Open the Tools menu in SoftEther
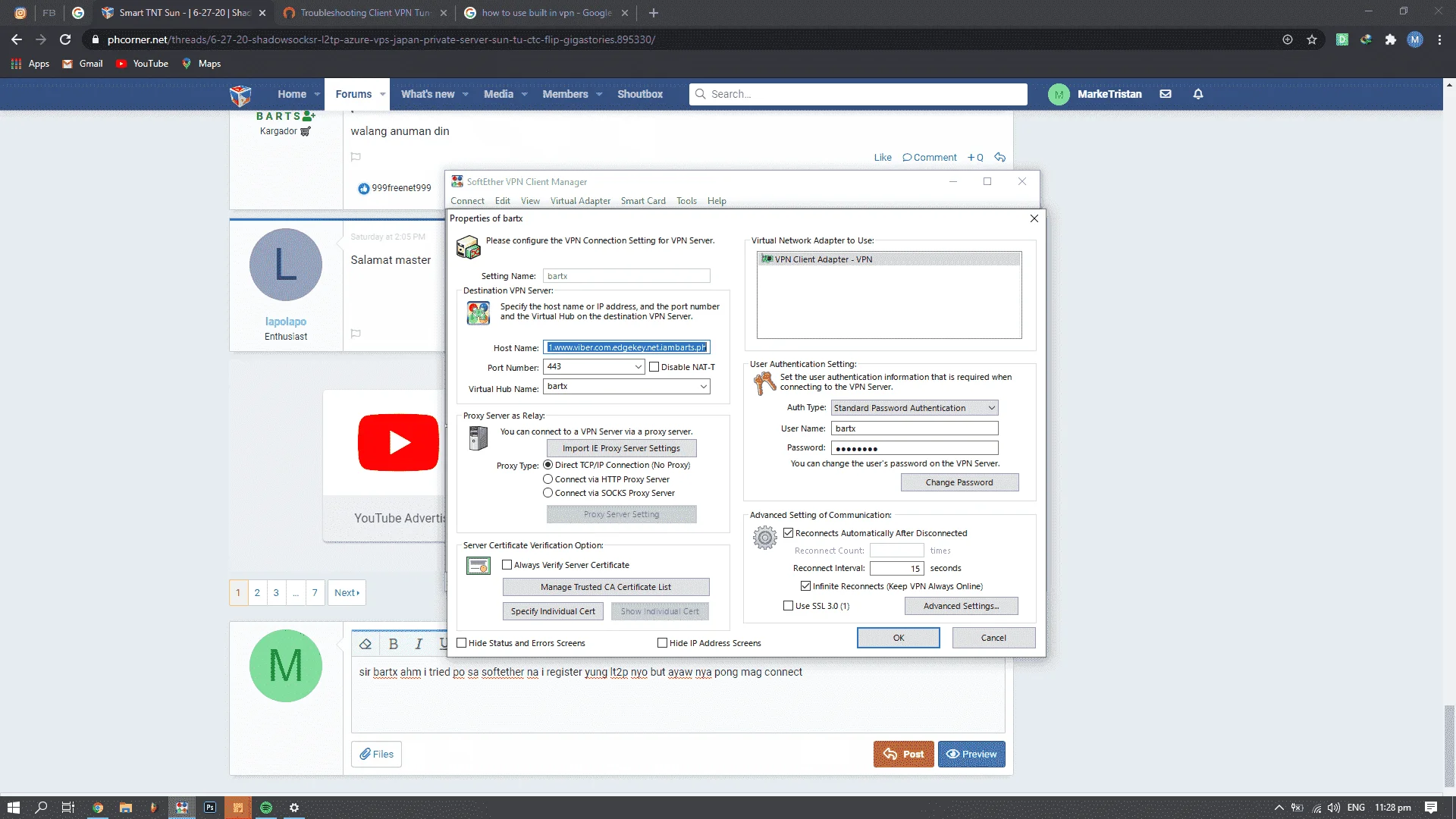 click(686, 201)
